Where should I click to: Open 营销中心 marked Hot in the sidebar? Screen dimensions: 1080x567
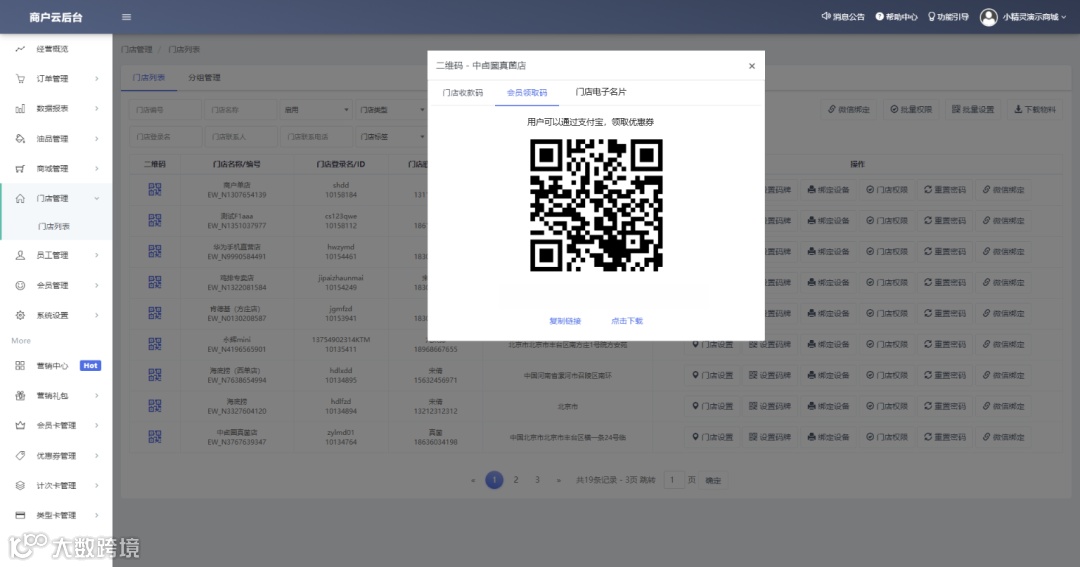tap(56, 366)
